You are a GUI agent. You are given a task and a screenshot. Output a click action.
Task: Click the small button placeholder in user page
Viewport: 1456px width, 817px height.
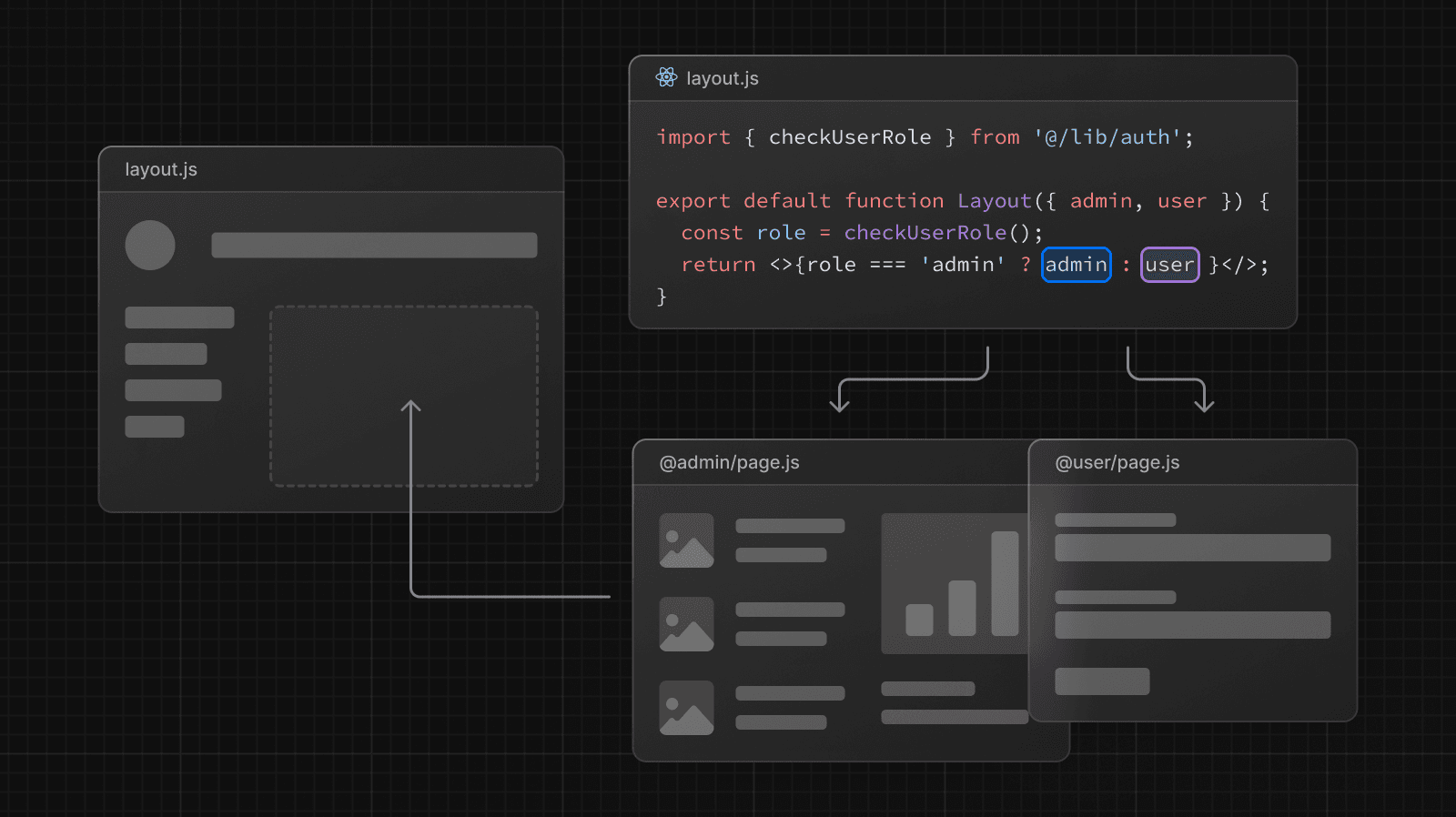coord(1102,681)
